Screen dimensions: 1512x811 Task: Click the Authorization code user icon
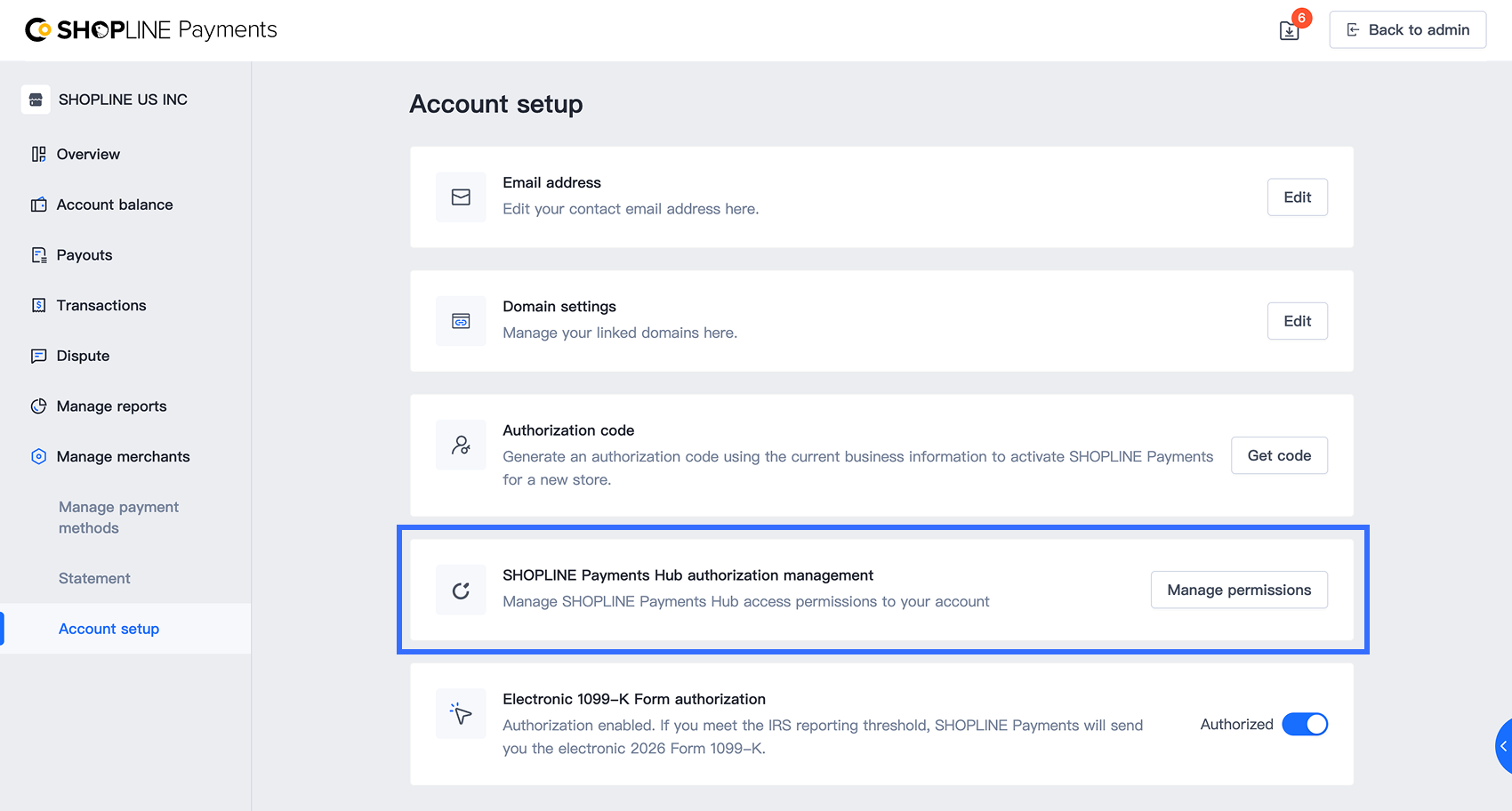(x=461, y=445)
